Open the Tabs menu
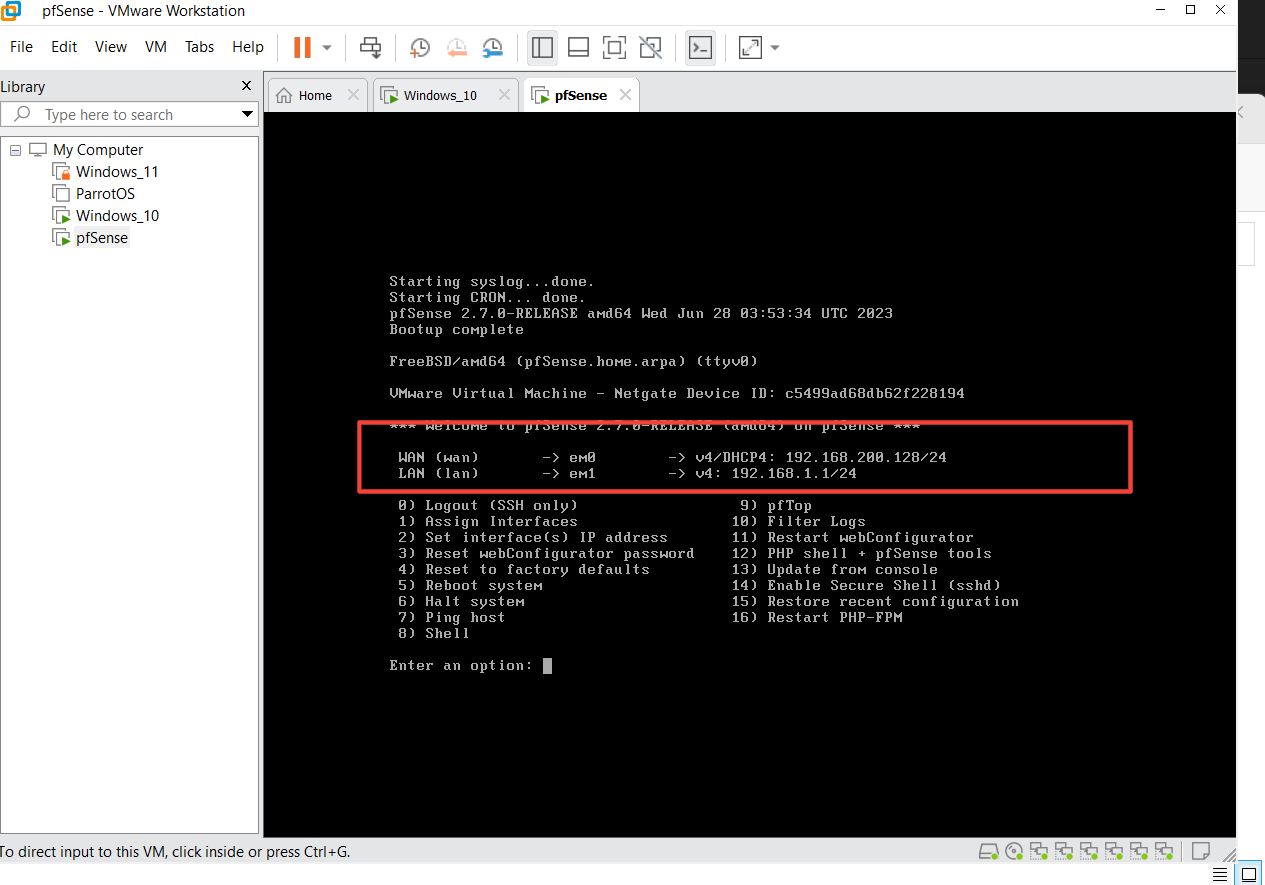 click(200, 47)
